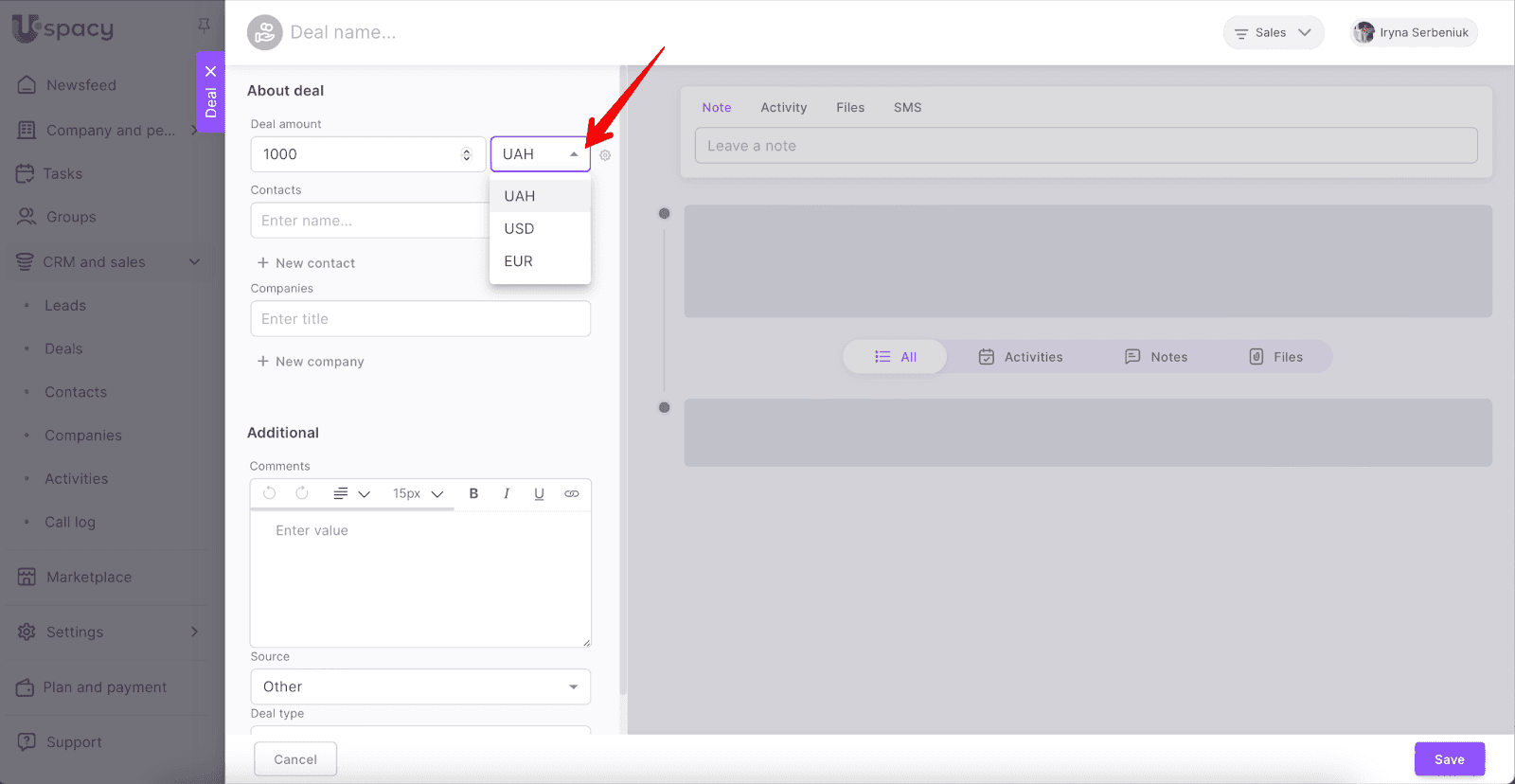Image resolution: width=1515 pixels, height=784 pixels.
Task: Click the undo arrow in comments toolbar
Action: (270, 493)
